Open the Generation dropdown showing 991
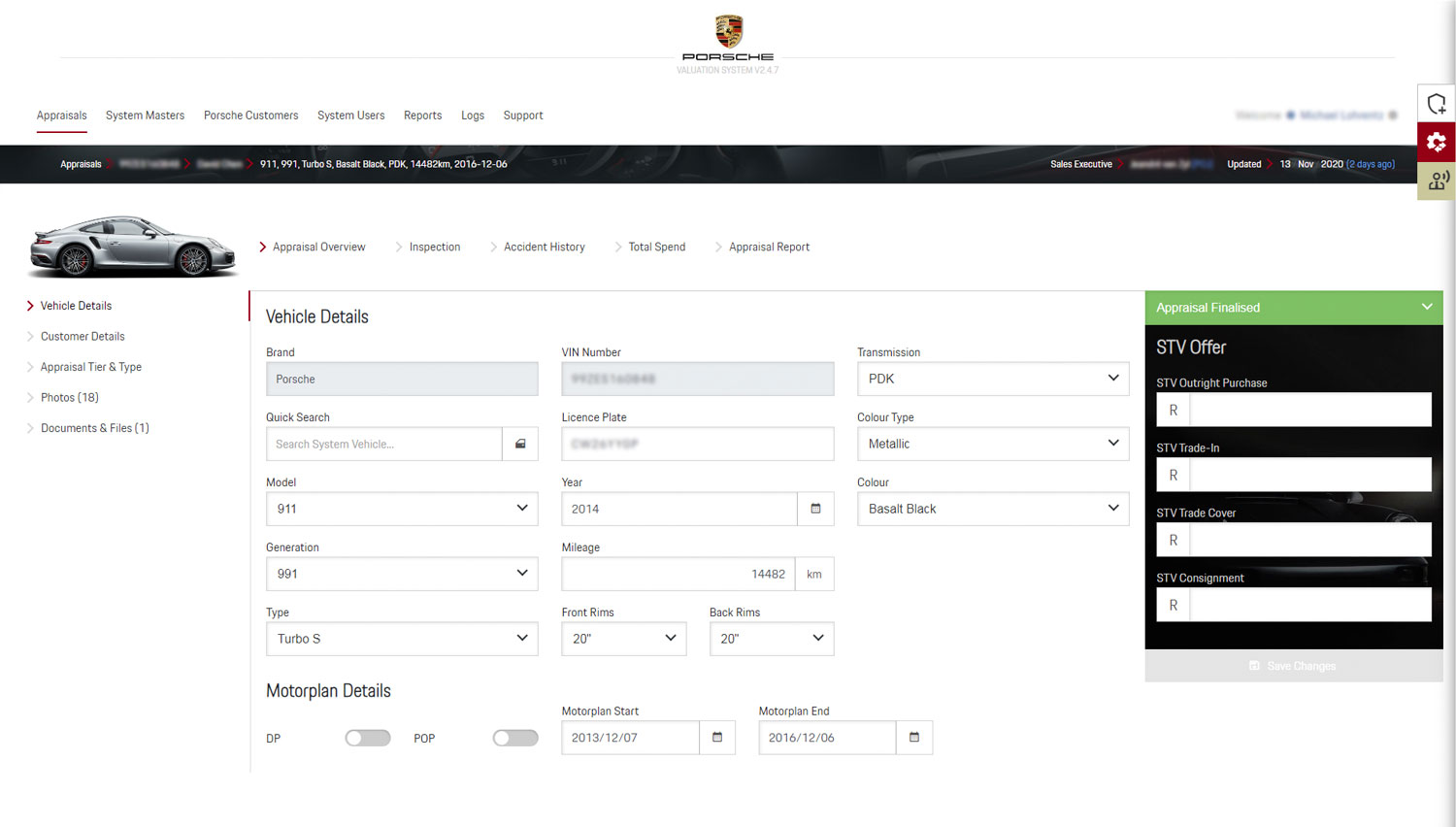 click(x=402, y=574)
